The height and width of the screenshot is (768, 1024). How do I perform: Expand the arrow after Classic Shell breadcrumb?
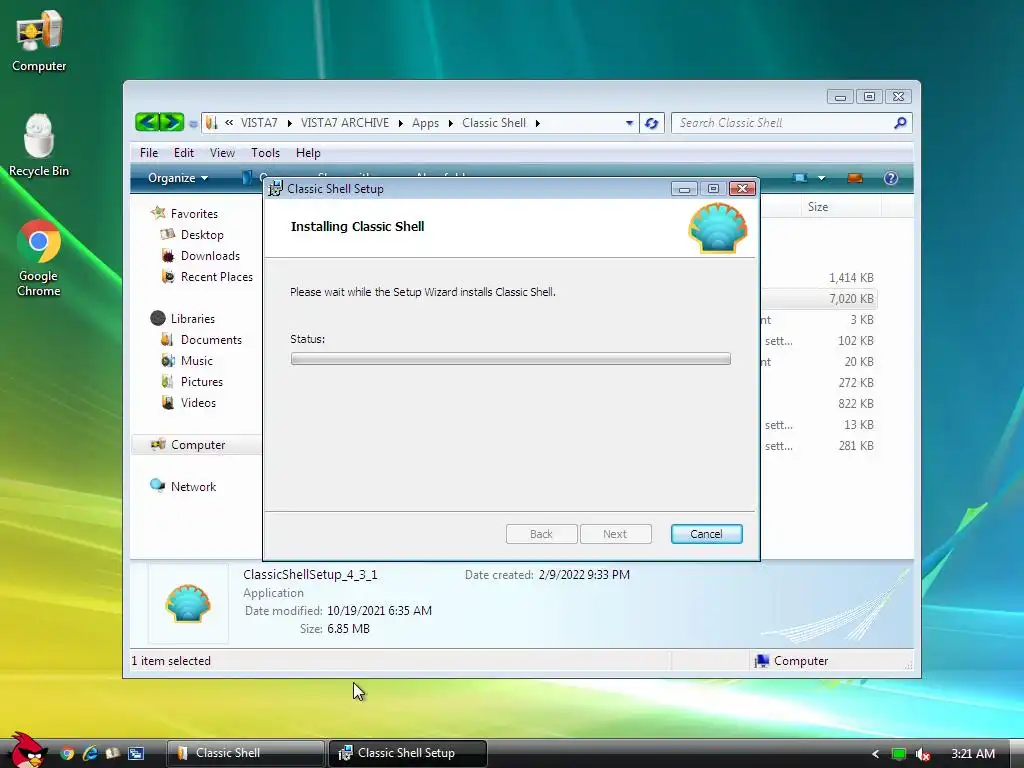tap(537, 123)
